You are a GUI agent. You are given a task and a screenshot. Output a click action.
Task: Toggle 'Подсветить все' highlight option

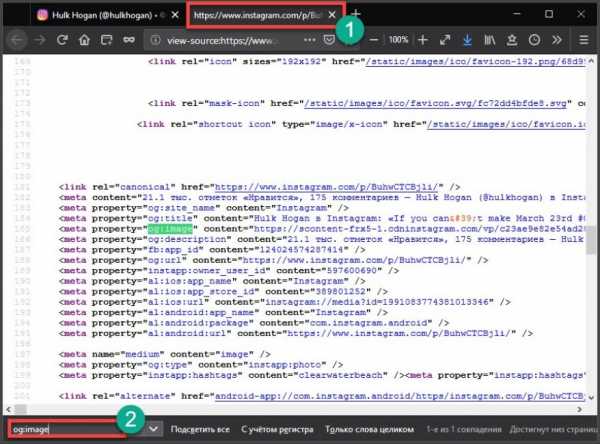(200, 429)
